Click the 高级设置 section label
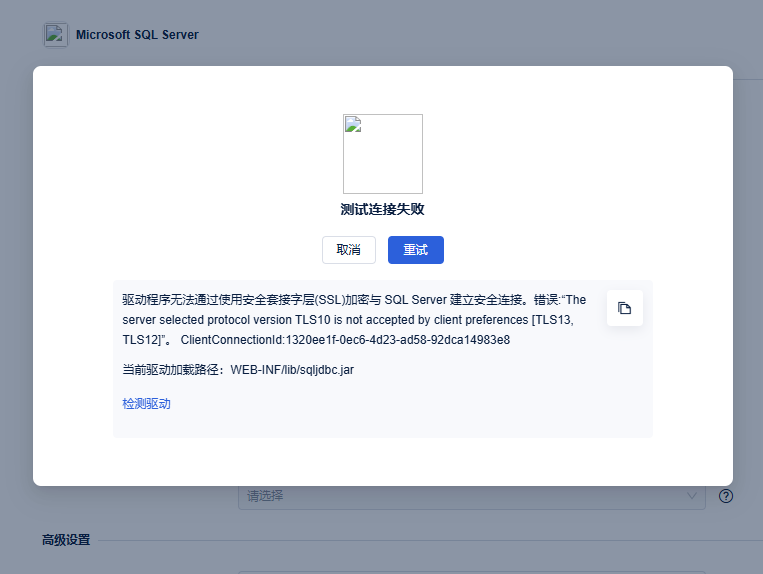The image size is (763, 574). [x=66, y=540]
